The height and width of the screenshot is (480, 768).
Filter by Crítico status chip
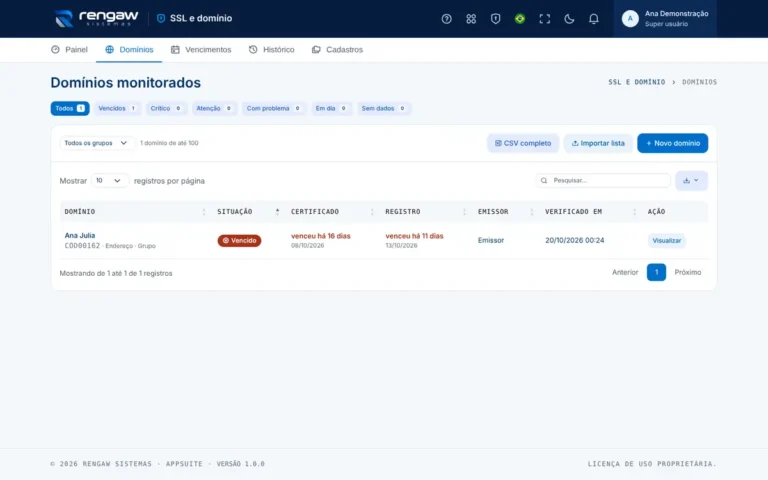click(x=166, y=108)
